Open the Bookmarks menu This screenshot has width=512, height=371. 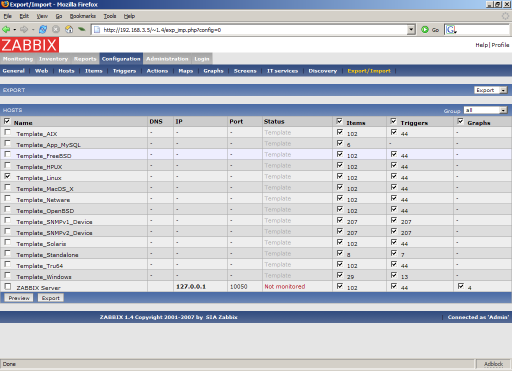coord(83,16)
